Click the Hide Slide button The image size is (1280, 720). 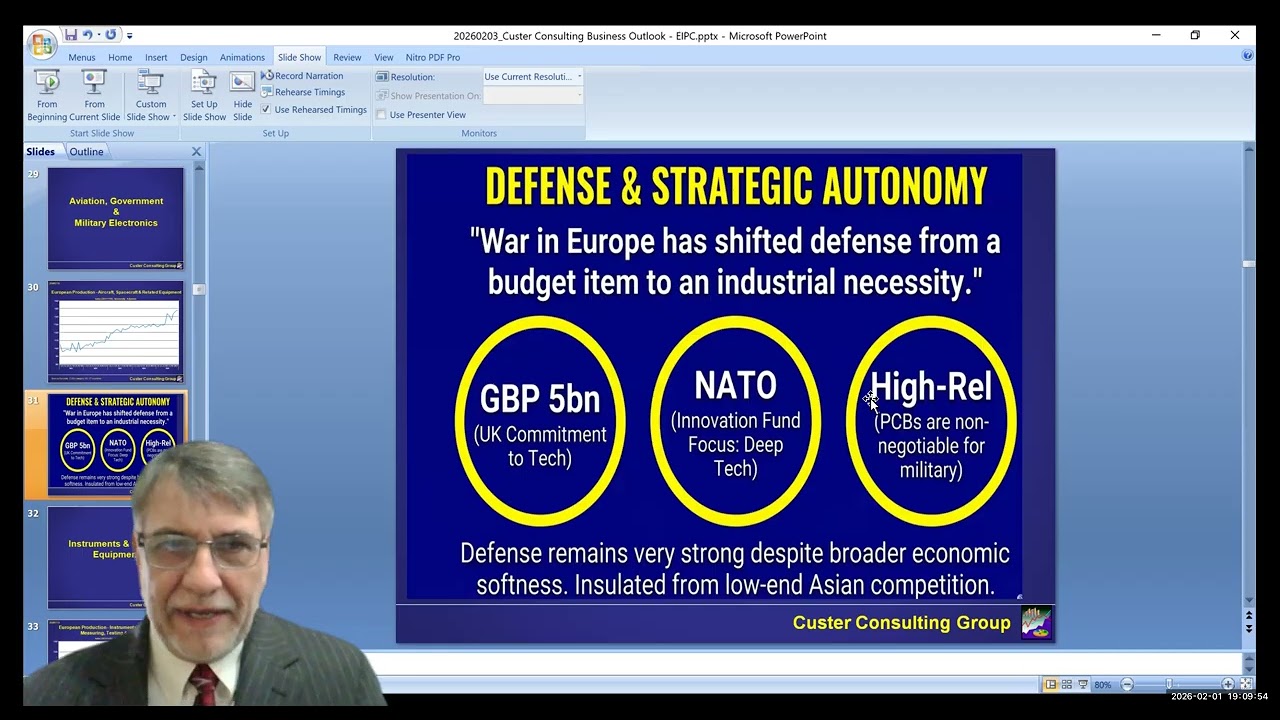(243, 96)
